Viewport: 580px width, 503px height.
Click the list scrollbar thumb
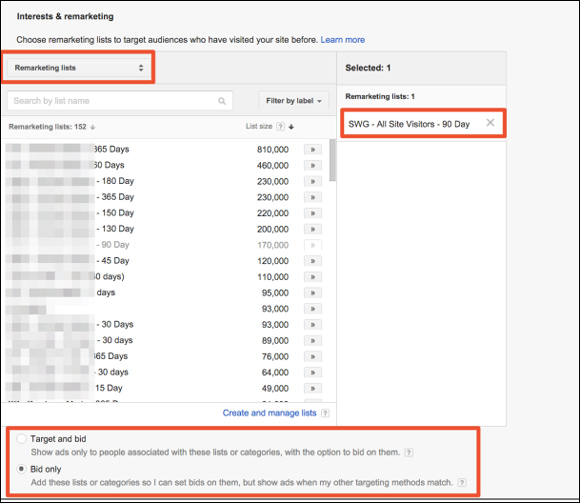[333, 160]
